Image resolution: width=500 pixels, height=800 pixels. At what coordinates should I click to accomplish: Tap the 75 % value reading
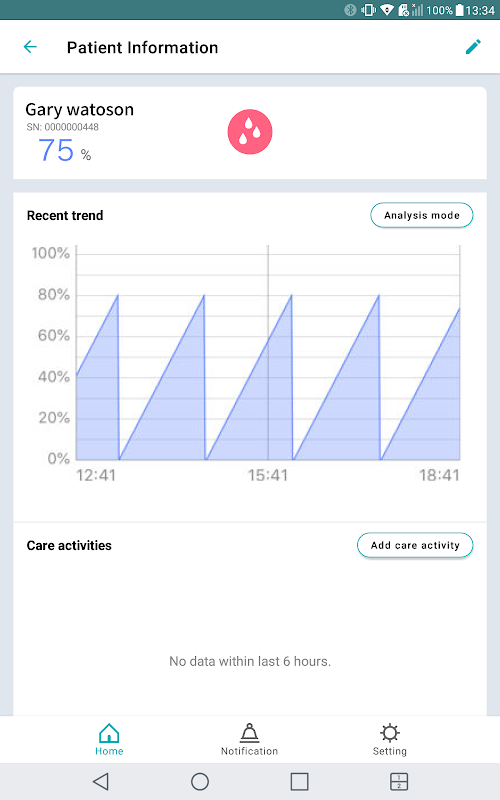[65, 151]
